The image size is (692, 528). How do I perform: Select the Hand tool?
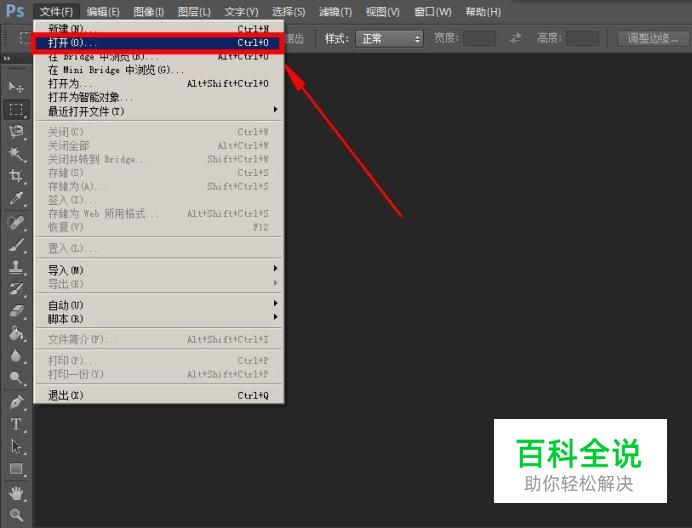[x=16, y=493]
